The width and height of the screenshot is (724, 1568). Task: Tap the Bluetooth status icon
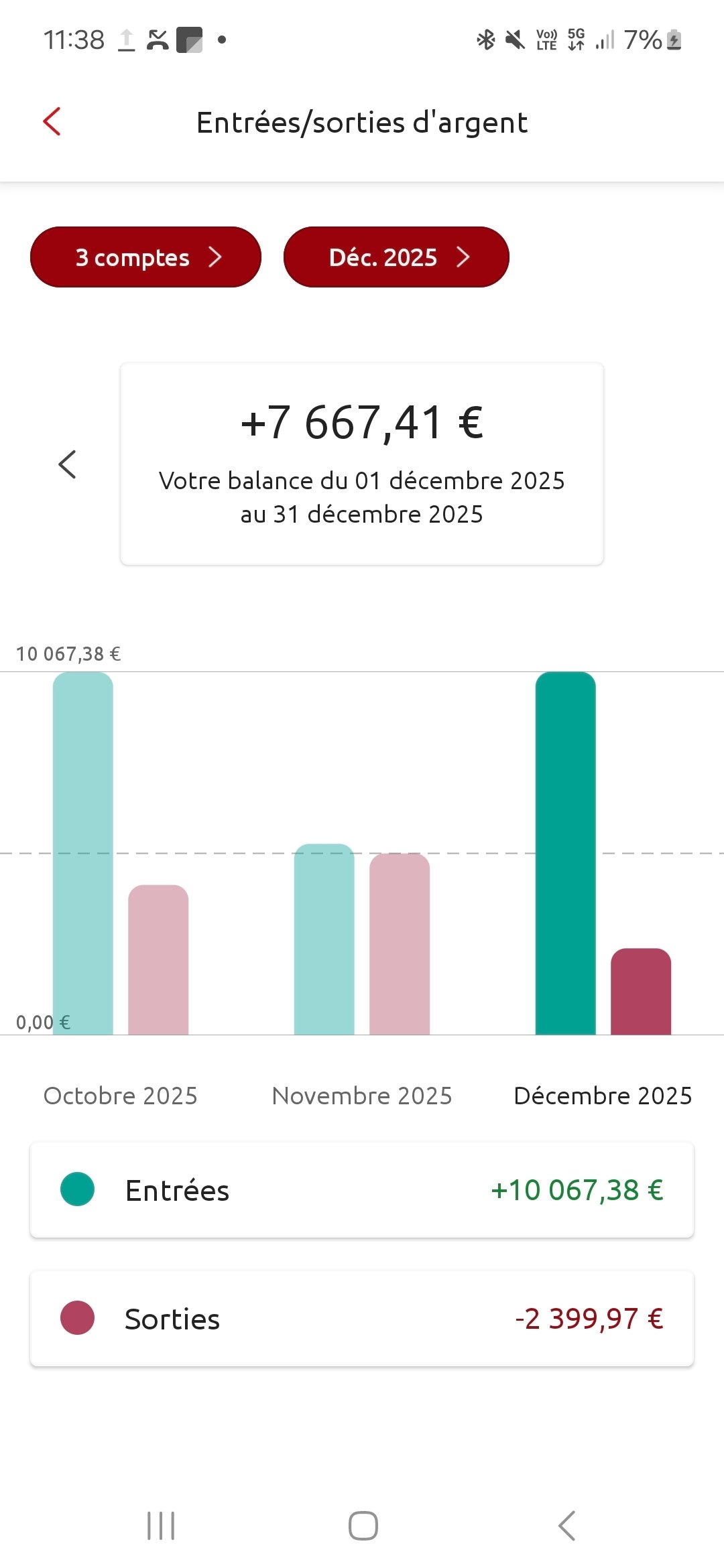(x=486, y=40)
